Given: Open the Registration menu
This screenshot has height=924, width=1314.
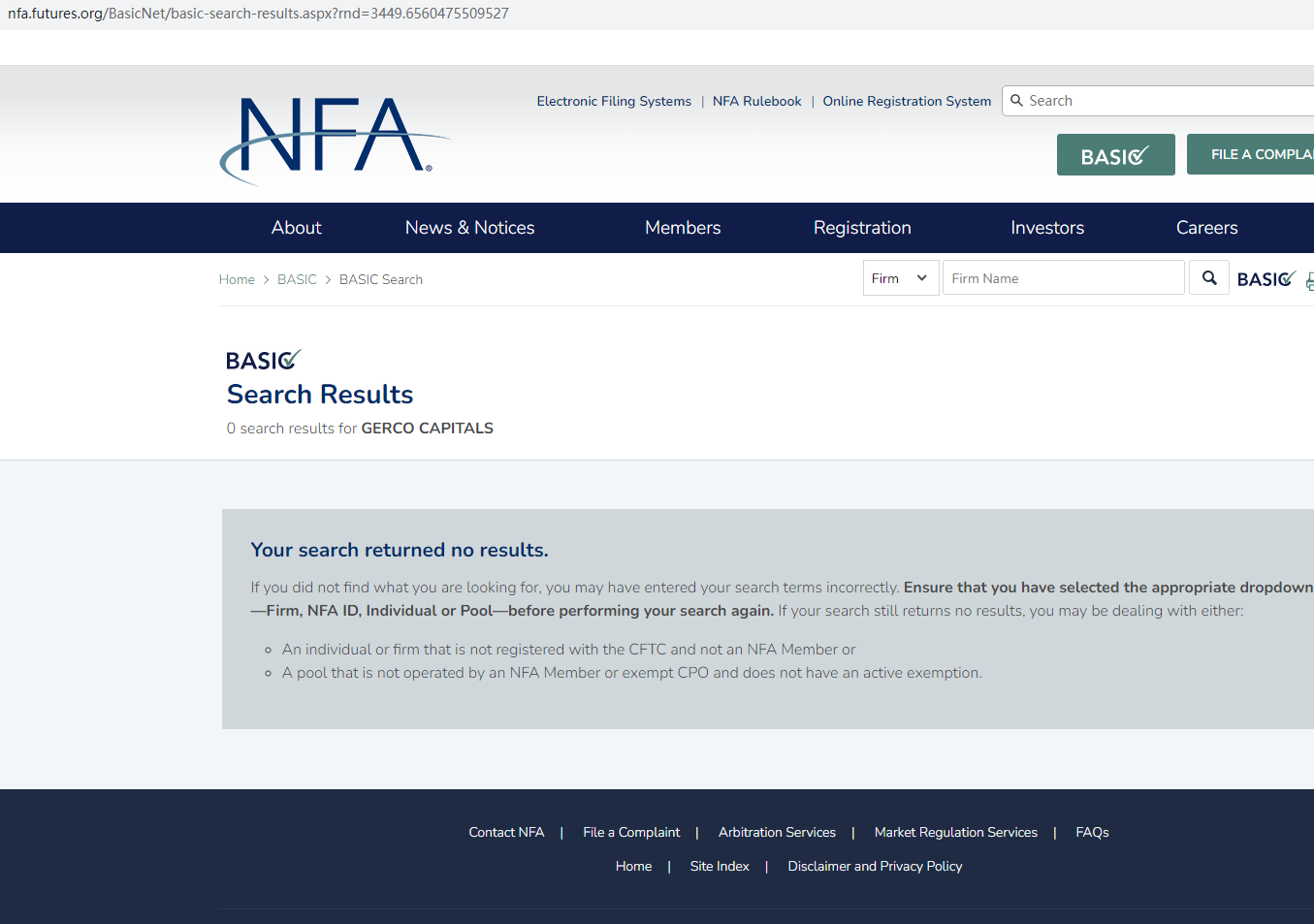Looking at the screenshot, I should tap(862, 228).
